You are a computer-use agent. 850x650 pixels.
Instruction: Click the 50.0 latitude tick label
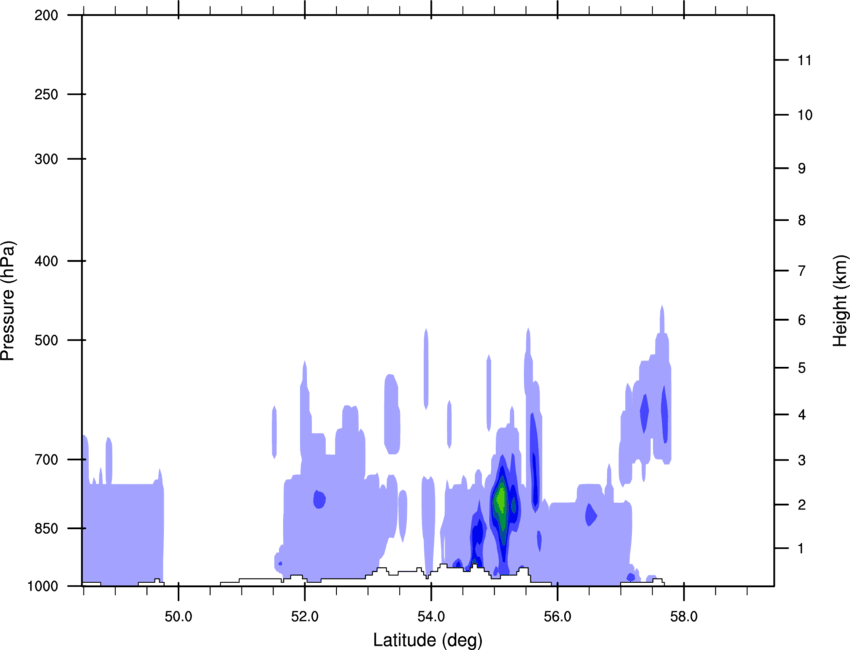(x=178, y=615)
